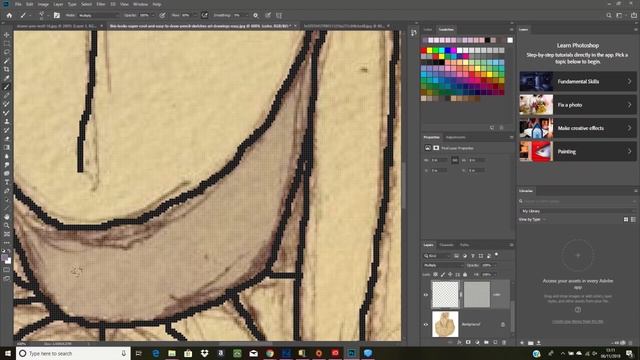Open the Image menu
This screenshot has height=360, width=640.
[x=43, y=4]
